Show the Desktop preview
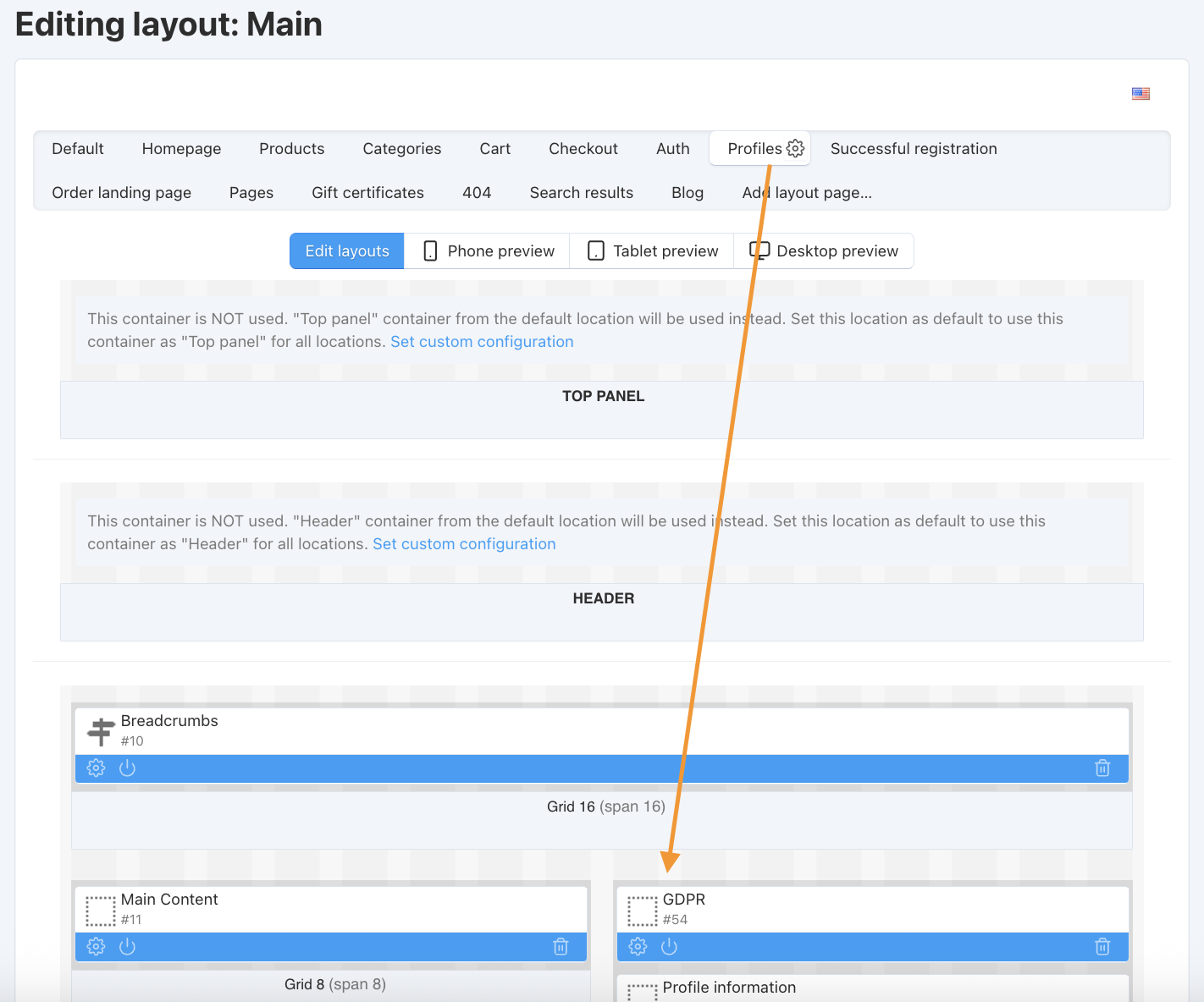Image resolution: width=1204 pixels, height=1002 pixels. point(824,251)
